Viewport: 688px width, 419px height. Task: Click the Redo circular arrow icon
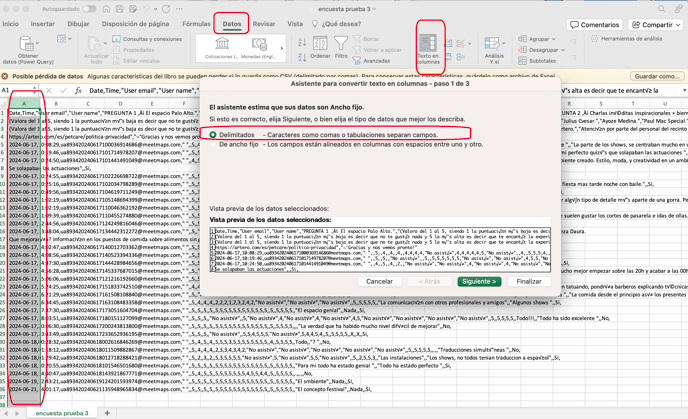(x=166, y=9)
